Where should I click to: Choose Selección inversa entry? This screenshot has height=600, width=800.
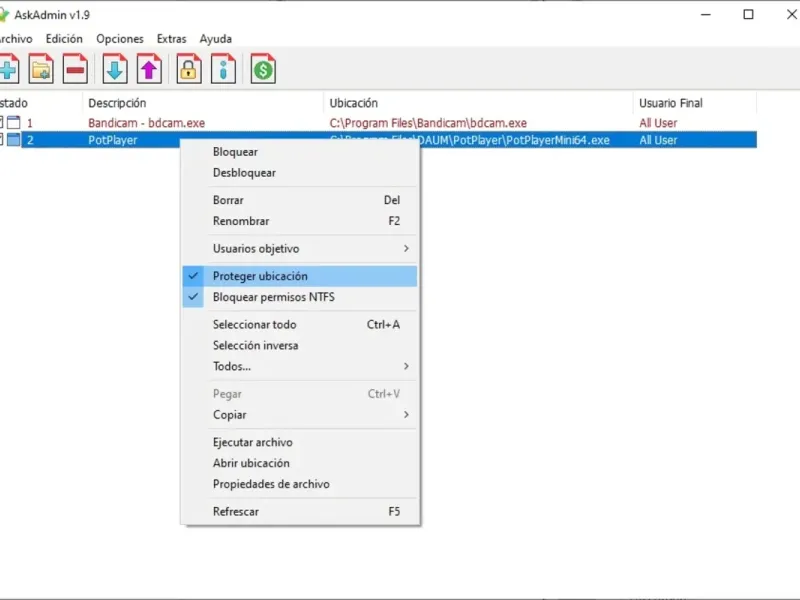pos(300,345)
